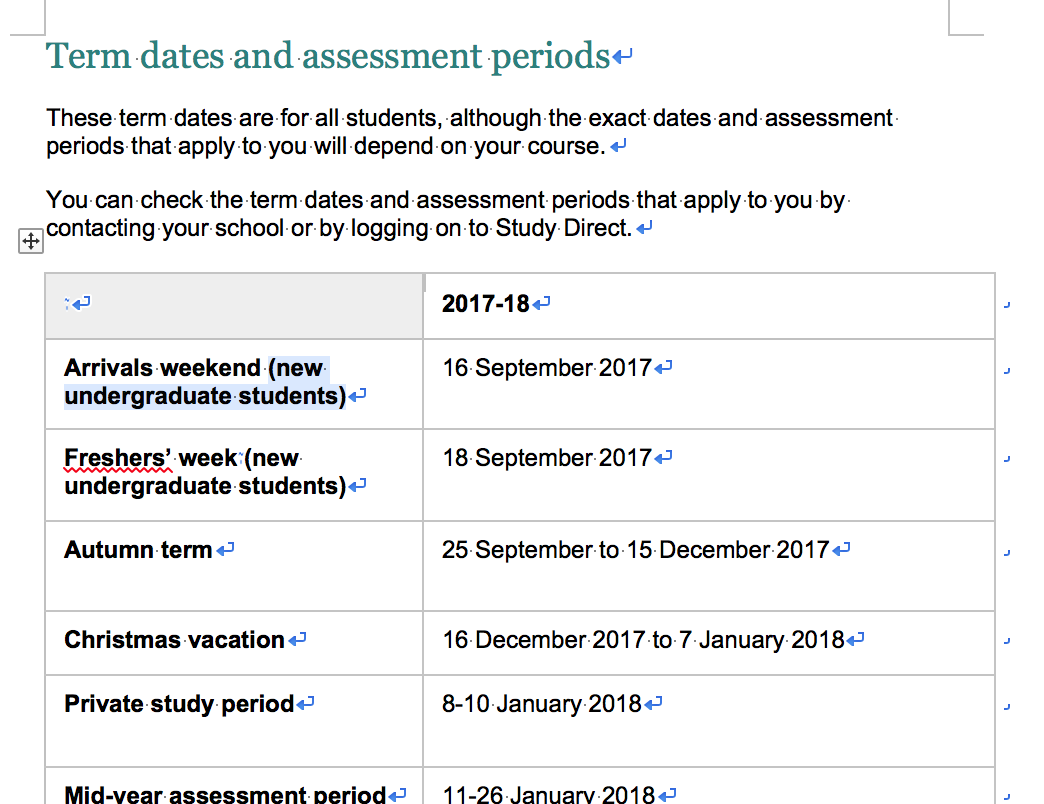
Task: Click '25 September to 15 December 2017'
Action: (x=635, y=550)
